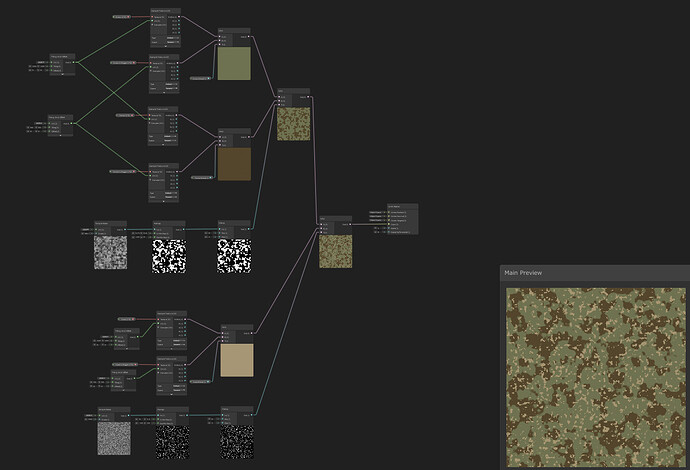The width and height of the screenshot is (690, 470).
Task: Click the blobby black-and-white preview next to the coarse noise
Action: pyautogui.click(x=169, y=256)
